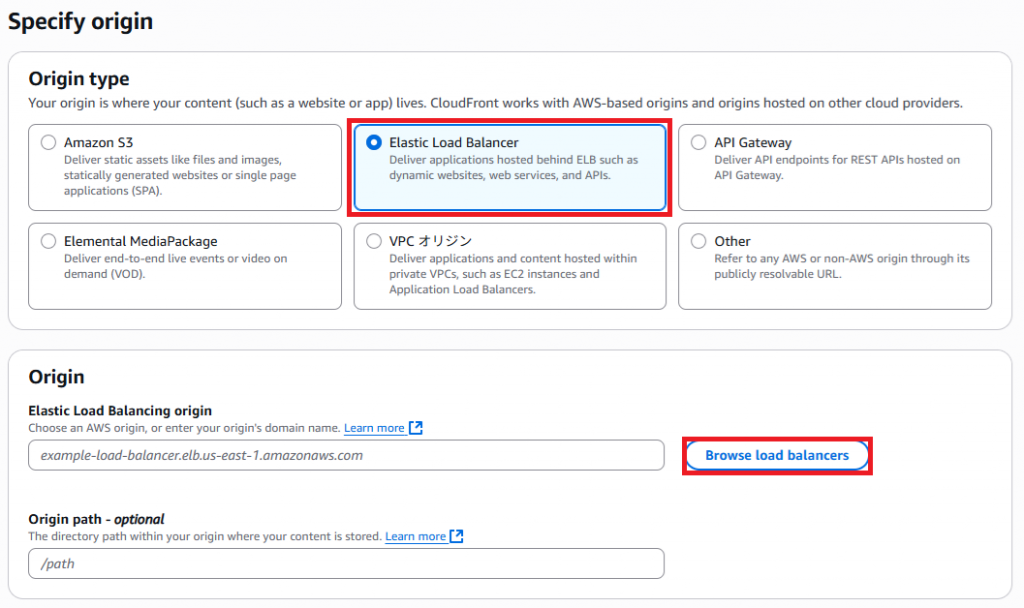Click the VPC オリジン description text
This screenshot has height=608, width=1024.
(513, 274)
